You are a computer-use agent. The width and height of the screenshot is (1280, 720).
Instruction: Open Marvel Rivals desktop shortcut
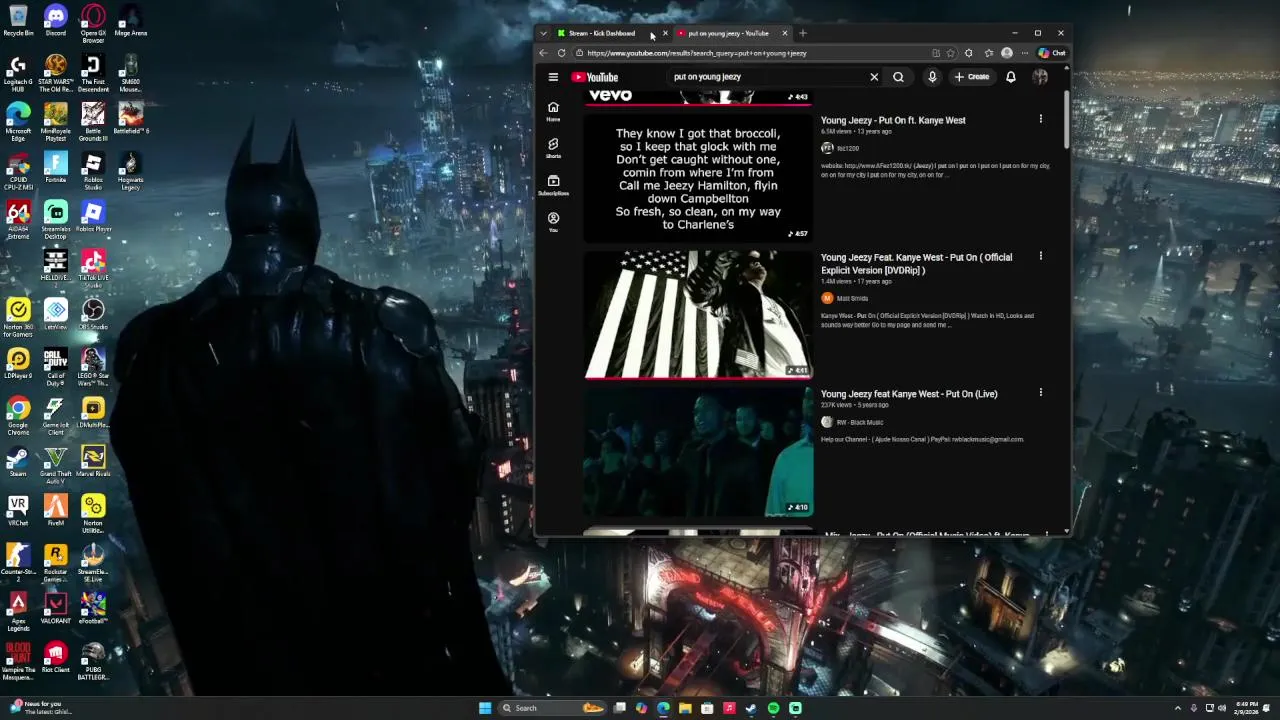[x=93, y=461]
